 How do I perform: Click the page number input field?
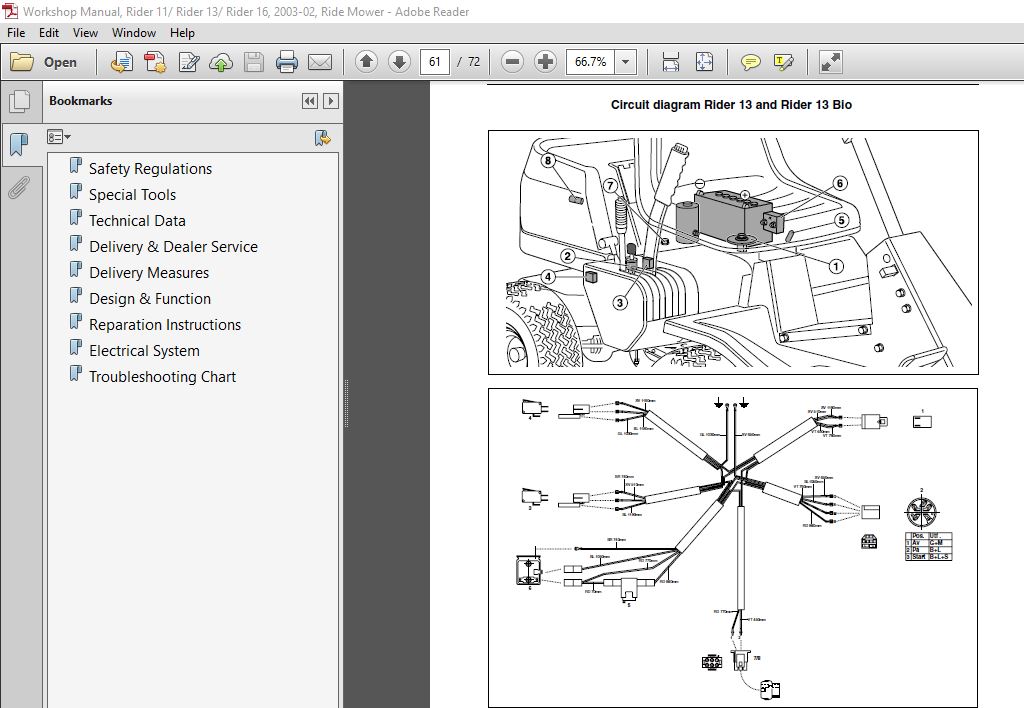pyautogui.click(x=435, y=62)
